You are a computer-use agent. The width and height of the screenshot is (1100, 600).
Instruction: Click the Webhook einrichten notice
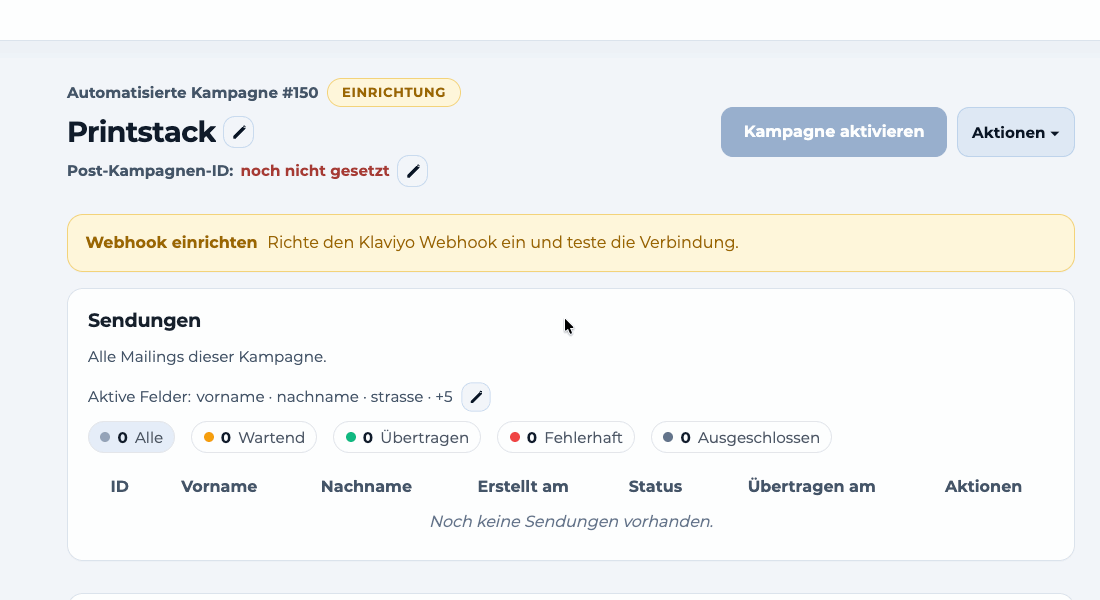click(570, 243)
